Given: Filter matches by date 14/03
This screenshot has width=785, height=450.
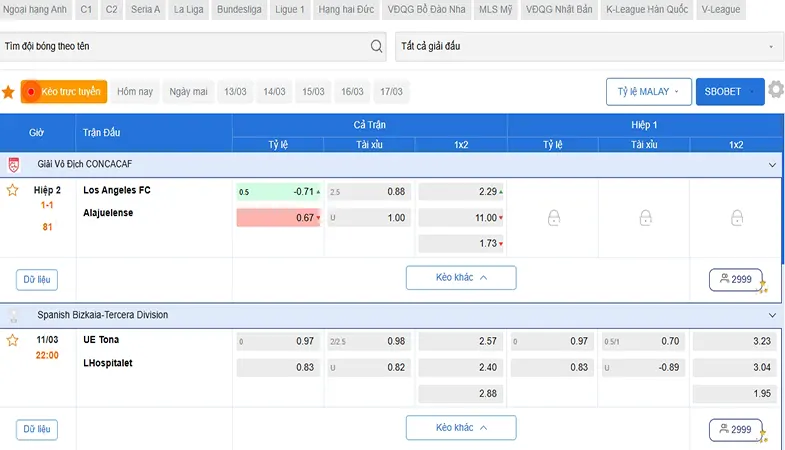Looking at the screenshot, I should click(x=274, y=92).
